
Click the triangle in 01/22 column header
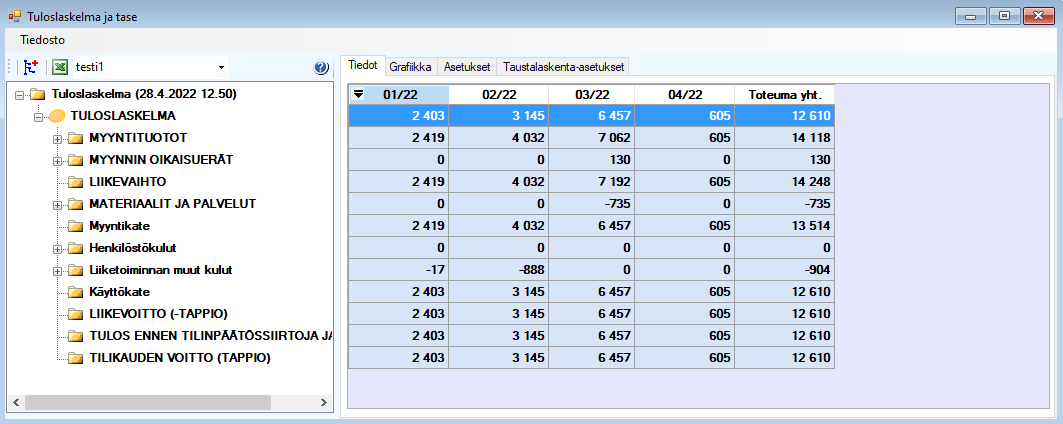pos(359,94)
